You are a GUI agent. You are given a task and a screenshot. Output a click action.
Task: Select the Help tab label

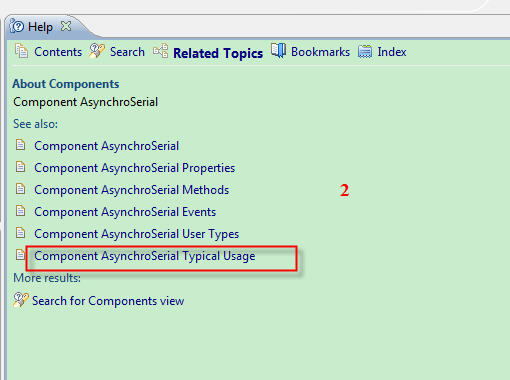(x=40, y=27)
